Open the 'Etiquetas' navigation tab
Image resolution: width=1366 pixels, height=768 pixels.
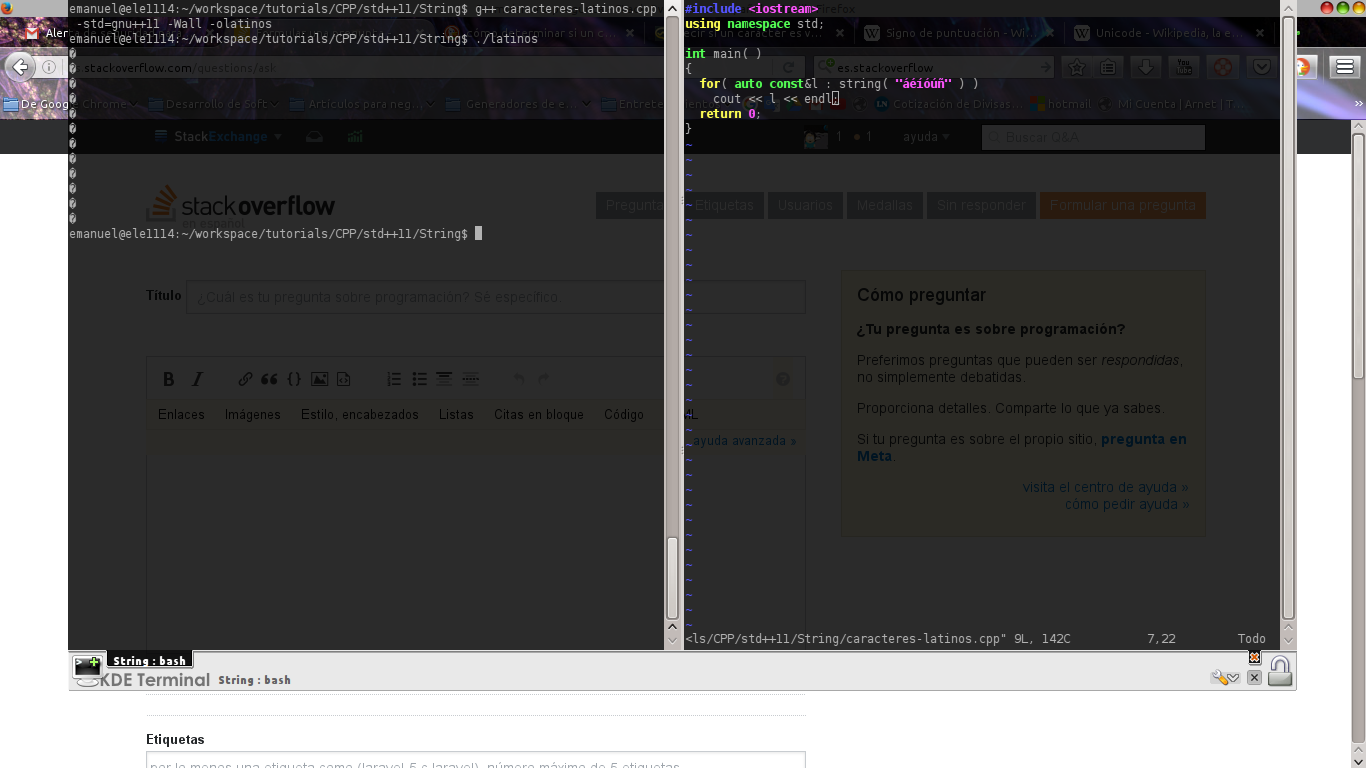tap(724, 205)
